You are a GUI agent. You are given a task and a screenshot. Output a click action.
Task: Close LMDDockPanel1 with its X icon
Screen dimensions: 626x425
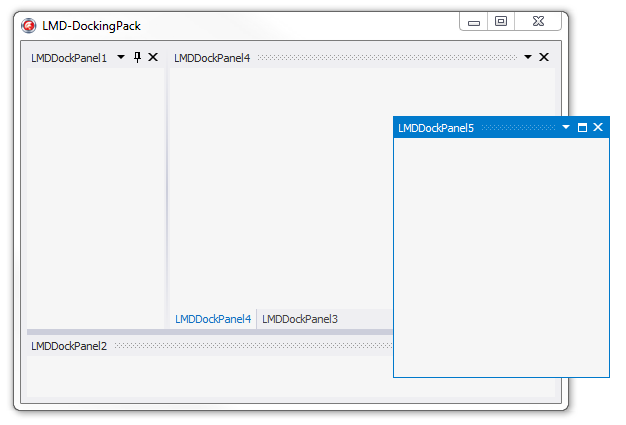coord(153,57)
